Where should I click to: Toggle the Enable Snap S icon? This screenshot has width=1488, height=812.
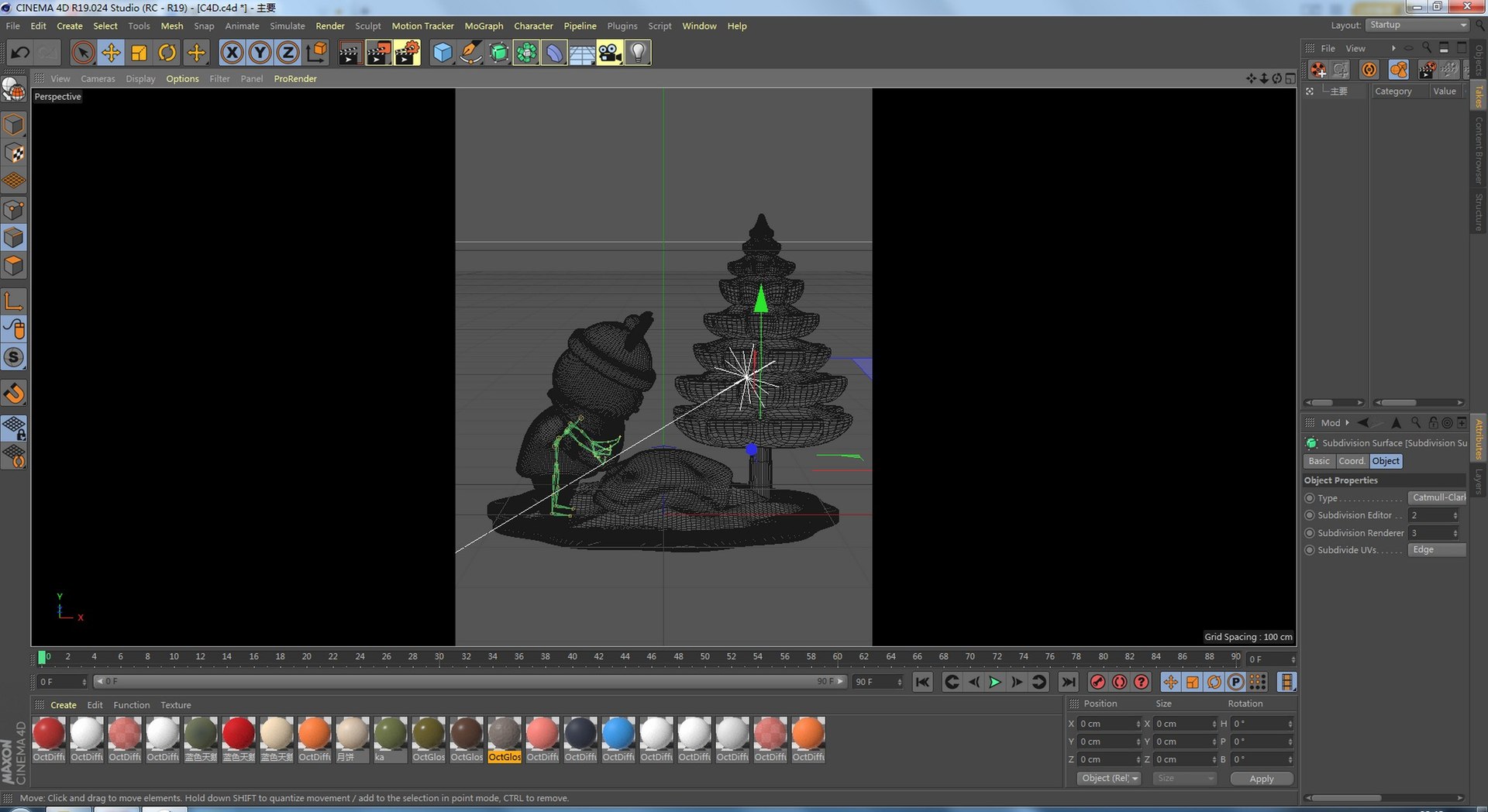14,357
